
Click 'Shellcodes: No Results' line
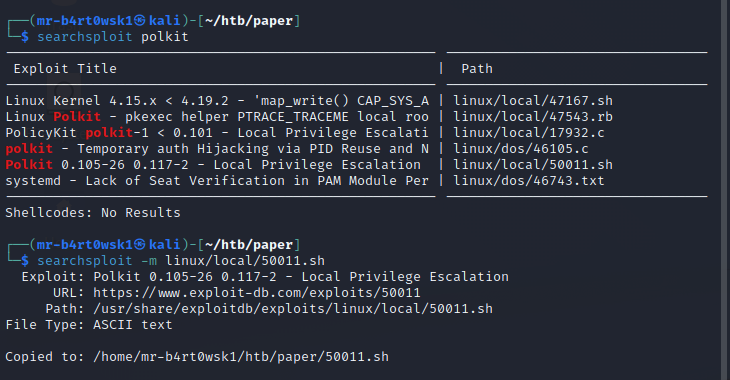click(x=93, y=213)
